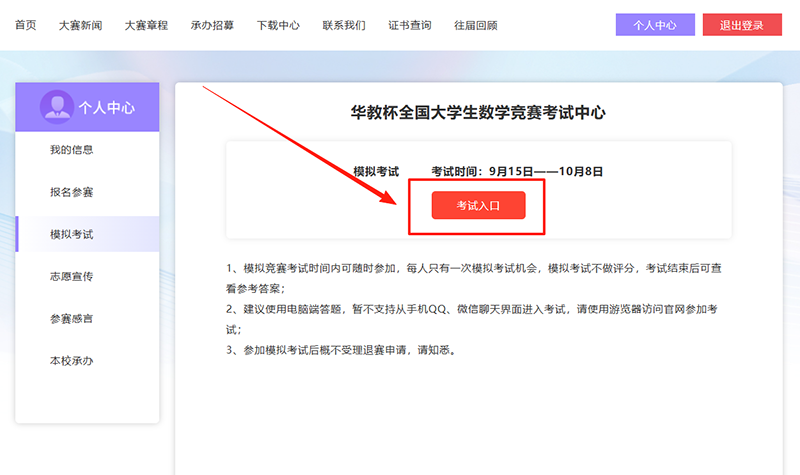
Task: Click the 华教杯全国大学生数学竞赛考试中心 heading
Action: click(478, 112)
